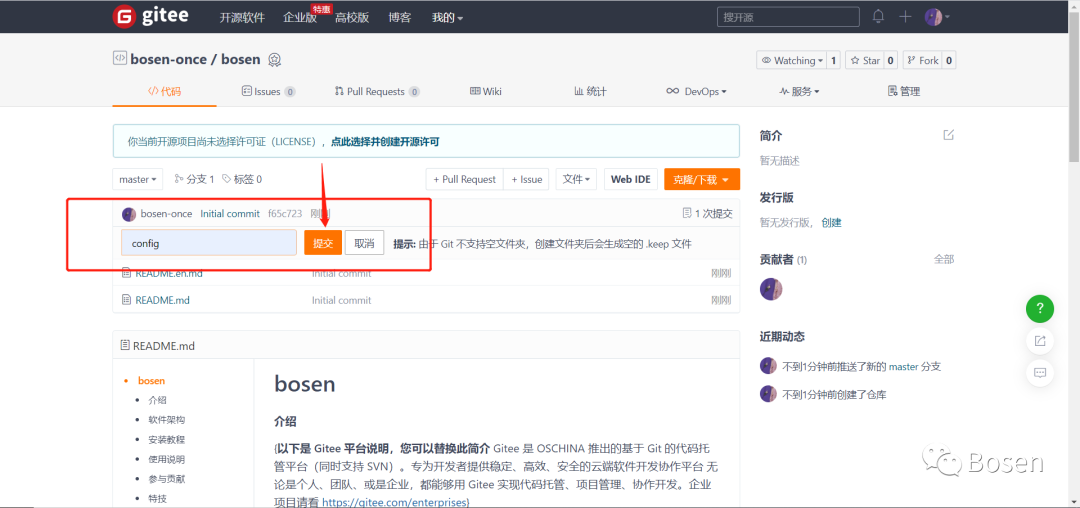Click the Star button
This screenshot has height=508, width=1080.
pos(864,61)
